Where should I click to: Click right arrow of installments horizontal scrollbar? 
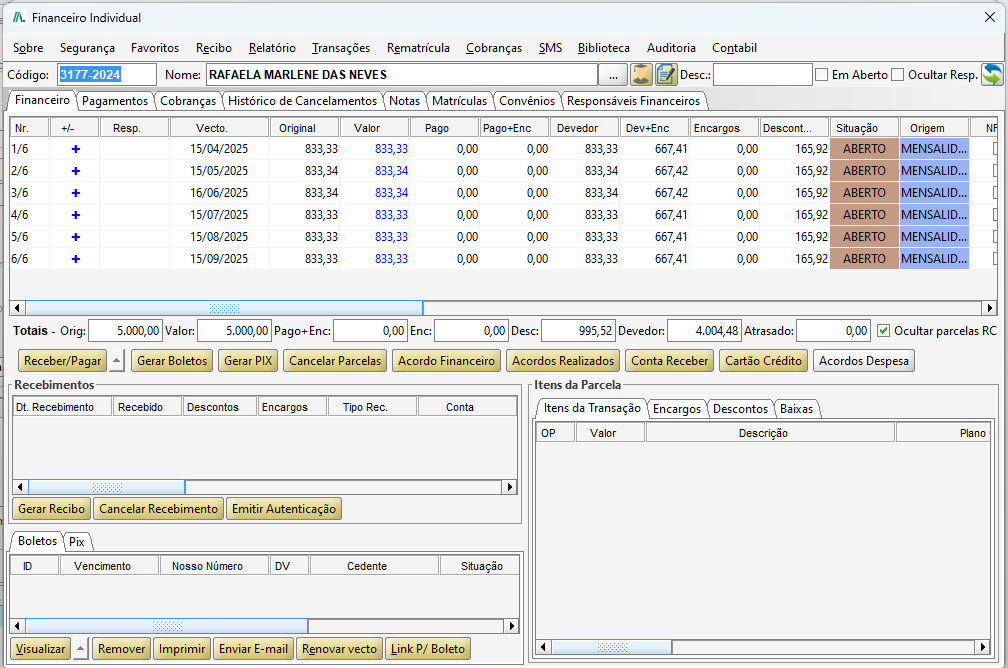pos(990,308)
